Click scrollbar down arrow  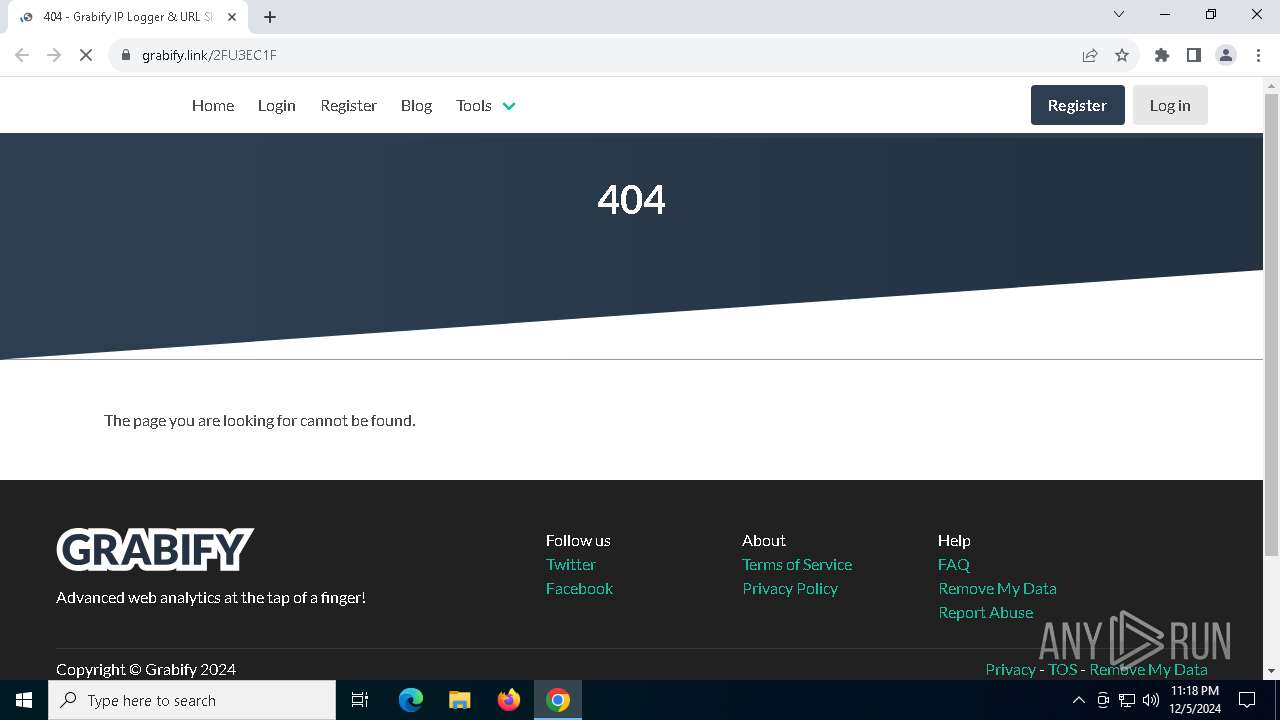[1271, 671]
